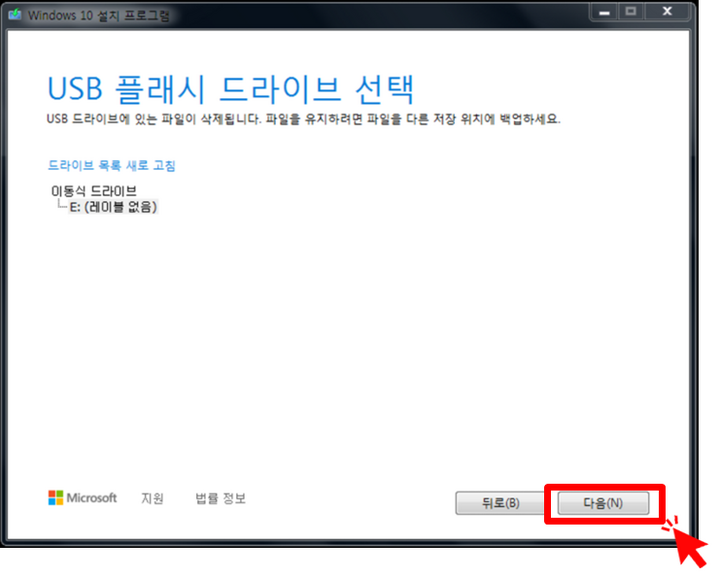This screenshot has width=720, height=577.
Task: Refresh the drive list via 드라이브 목록 새로 고침
Action: [x=112, y=165]
